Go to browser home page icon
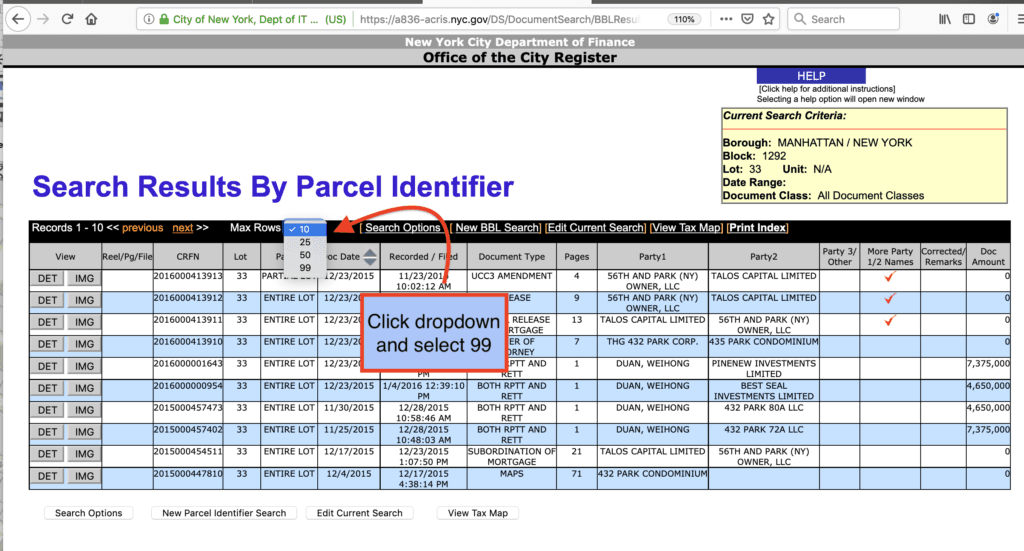 click(92, 19)
